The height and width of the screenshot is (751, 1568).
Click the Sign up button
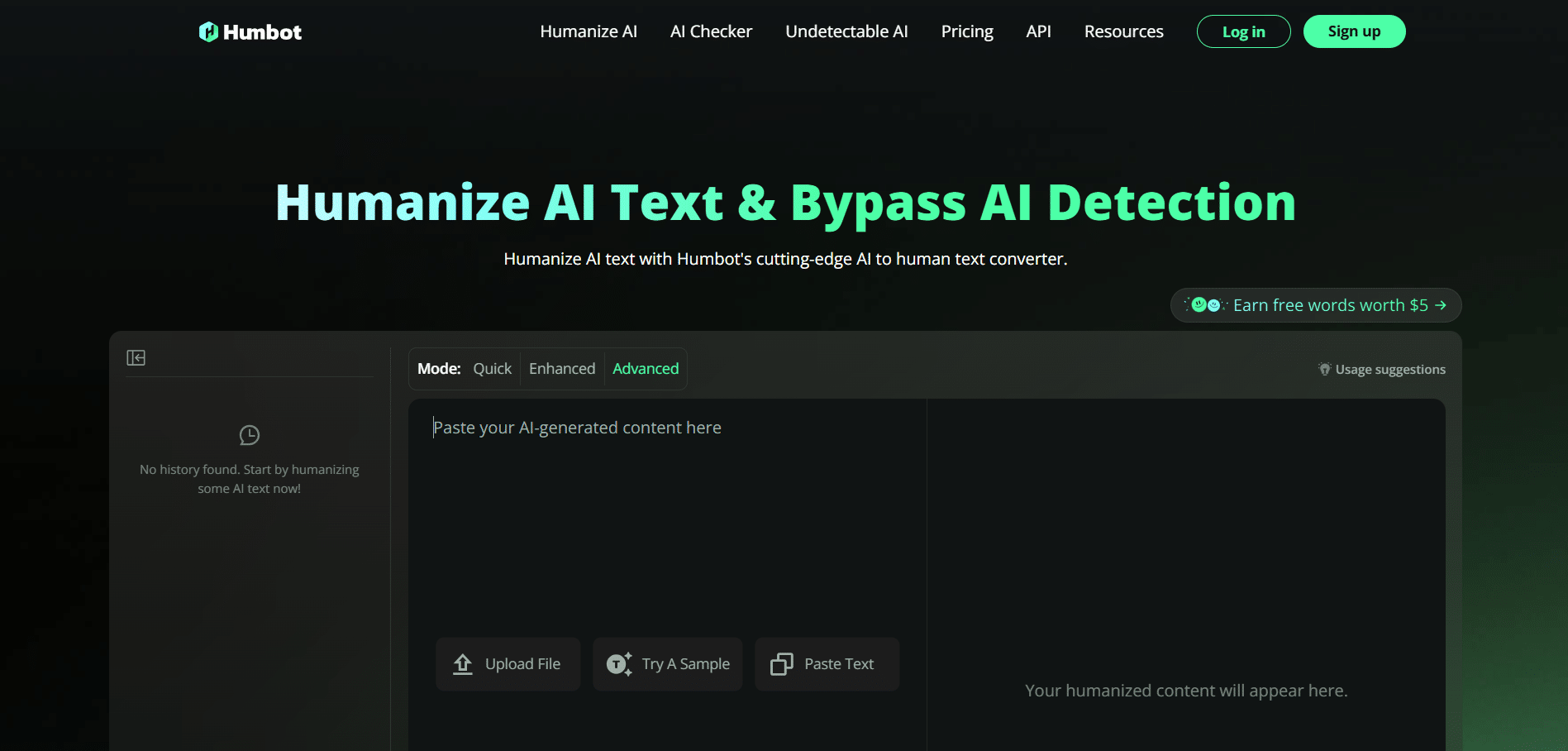point(1353,31)
